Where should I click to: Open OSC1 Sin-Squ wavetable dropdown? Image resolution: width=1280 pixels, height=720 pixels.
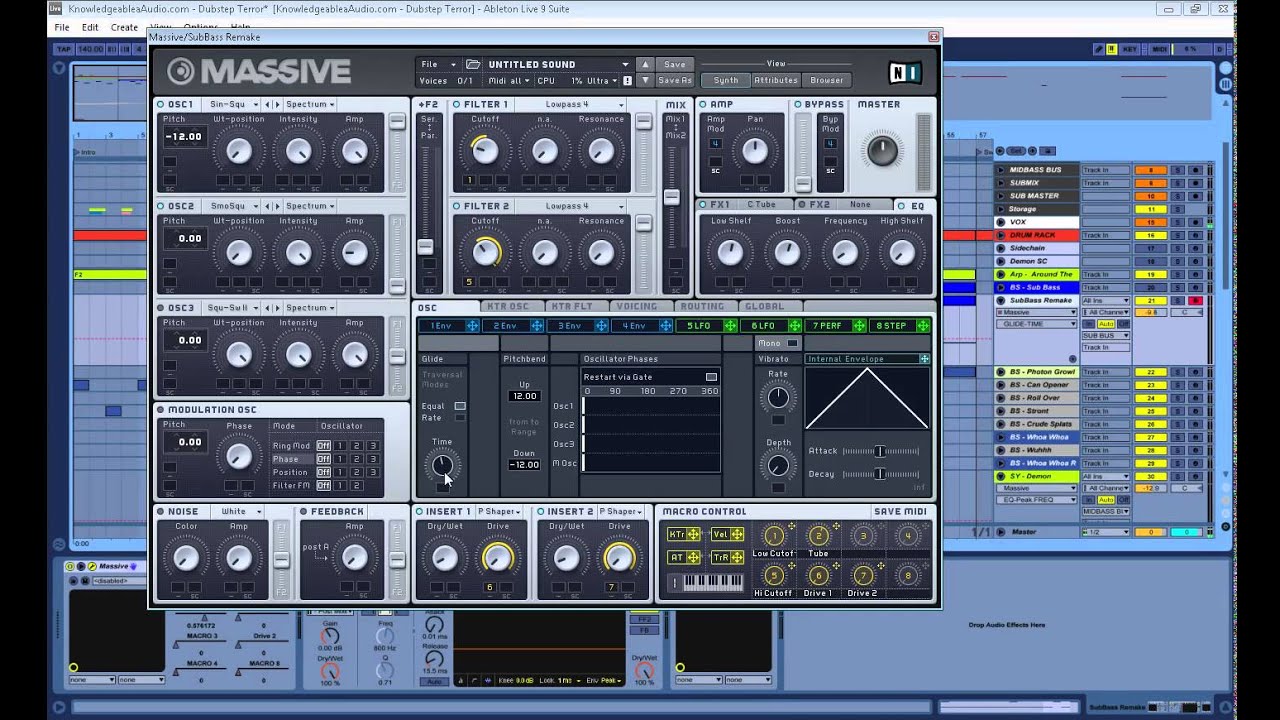(x=231, y=104)
